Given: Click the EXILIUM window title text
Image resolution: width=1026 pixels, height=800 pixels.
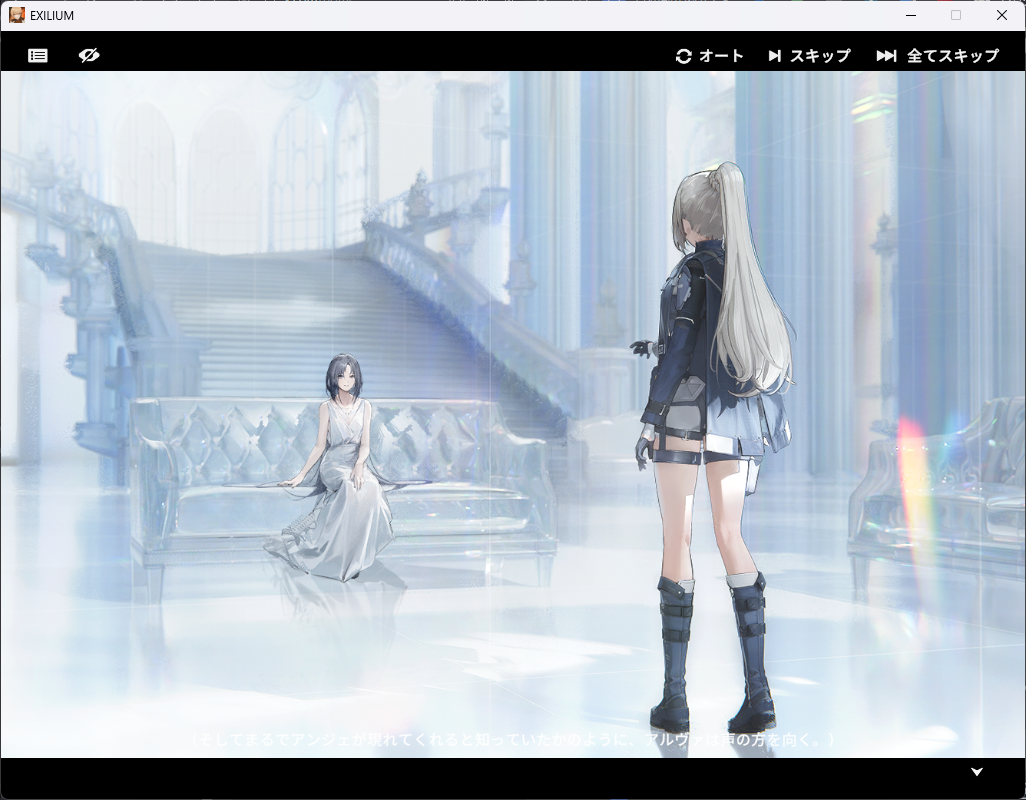Looking at the screenshot, I should point(52,16).
